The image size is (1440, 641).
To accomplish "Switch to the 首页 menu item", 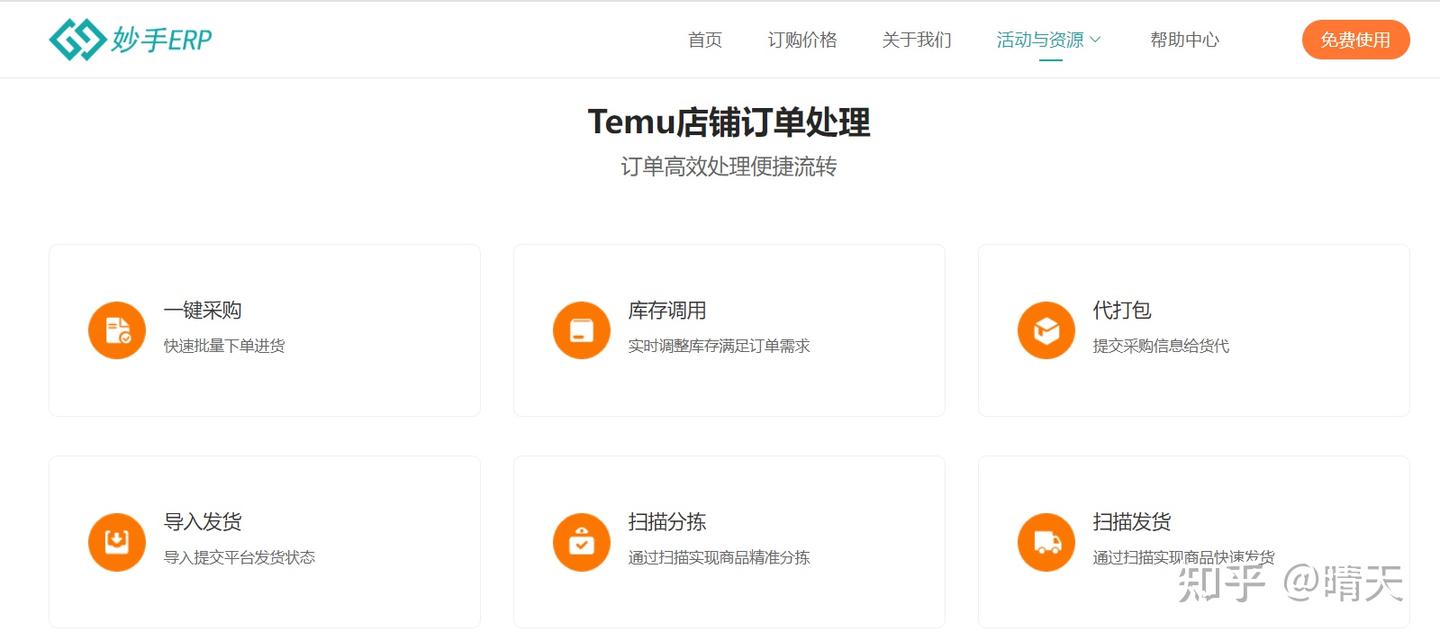I will pyautogui.click(x=704, y=40).
